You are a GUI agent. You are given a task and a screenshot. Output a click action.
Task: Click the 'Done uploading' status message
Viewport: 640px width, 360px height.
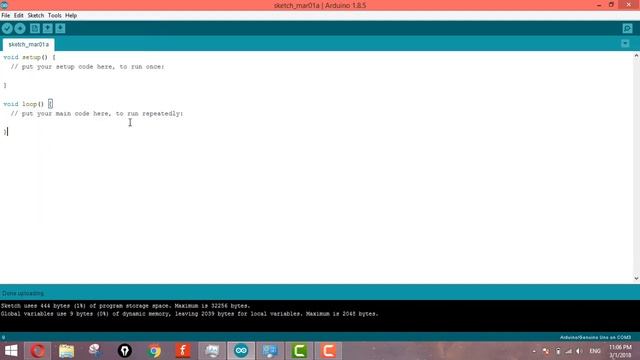(23, 293)
